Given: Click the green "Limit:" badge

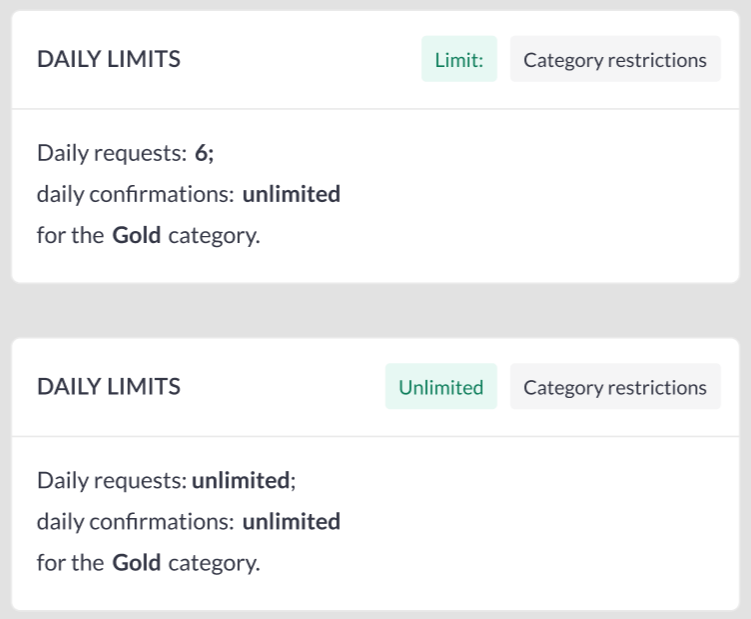Looking at the screenshot, I should (x=459, y=60).
